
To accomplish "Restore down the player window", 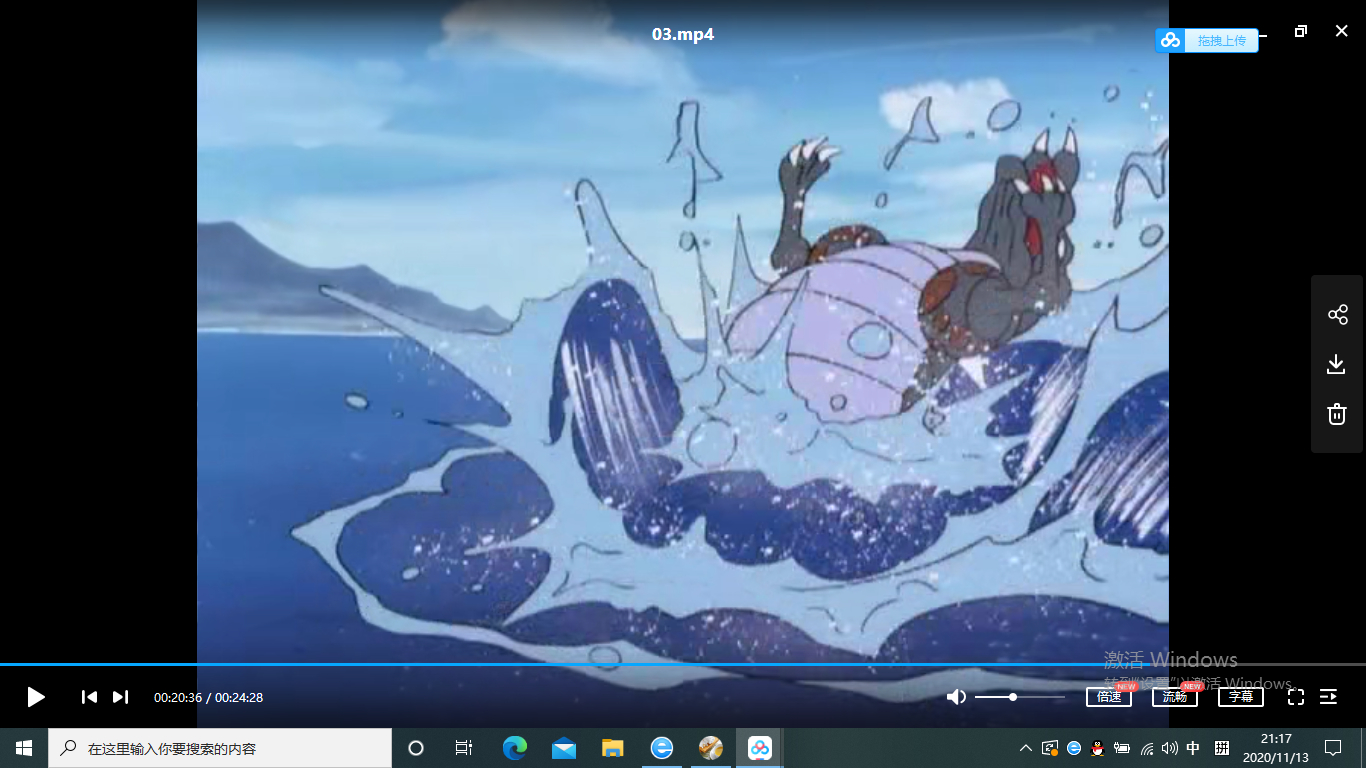I will (x=1300, y=31).
